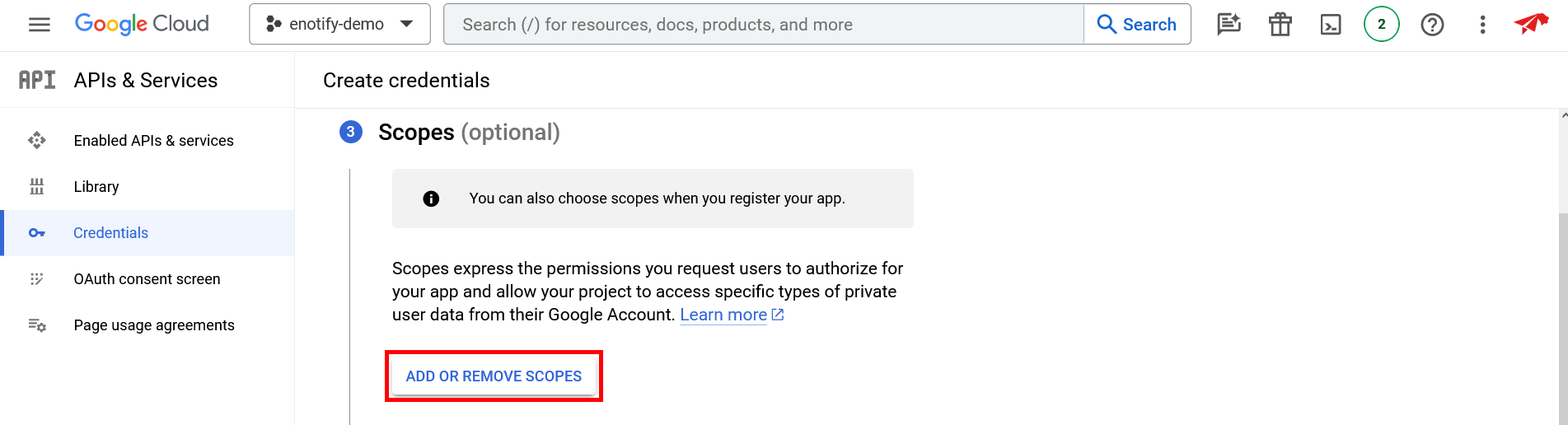Viewport: 1568px width, 425px height.
Task: Click the red account avatar
Action: 1531,24
